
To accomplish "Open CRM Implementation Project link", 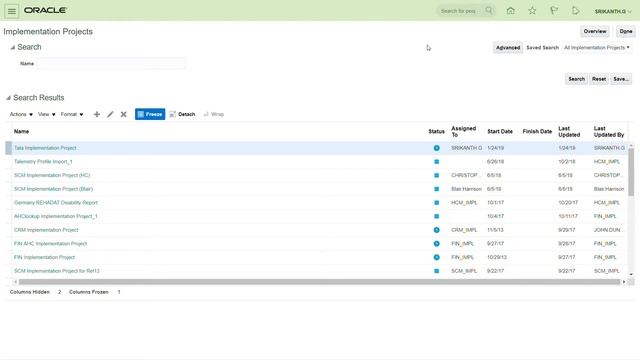I will [46, 230].
